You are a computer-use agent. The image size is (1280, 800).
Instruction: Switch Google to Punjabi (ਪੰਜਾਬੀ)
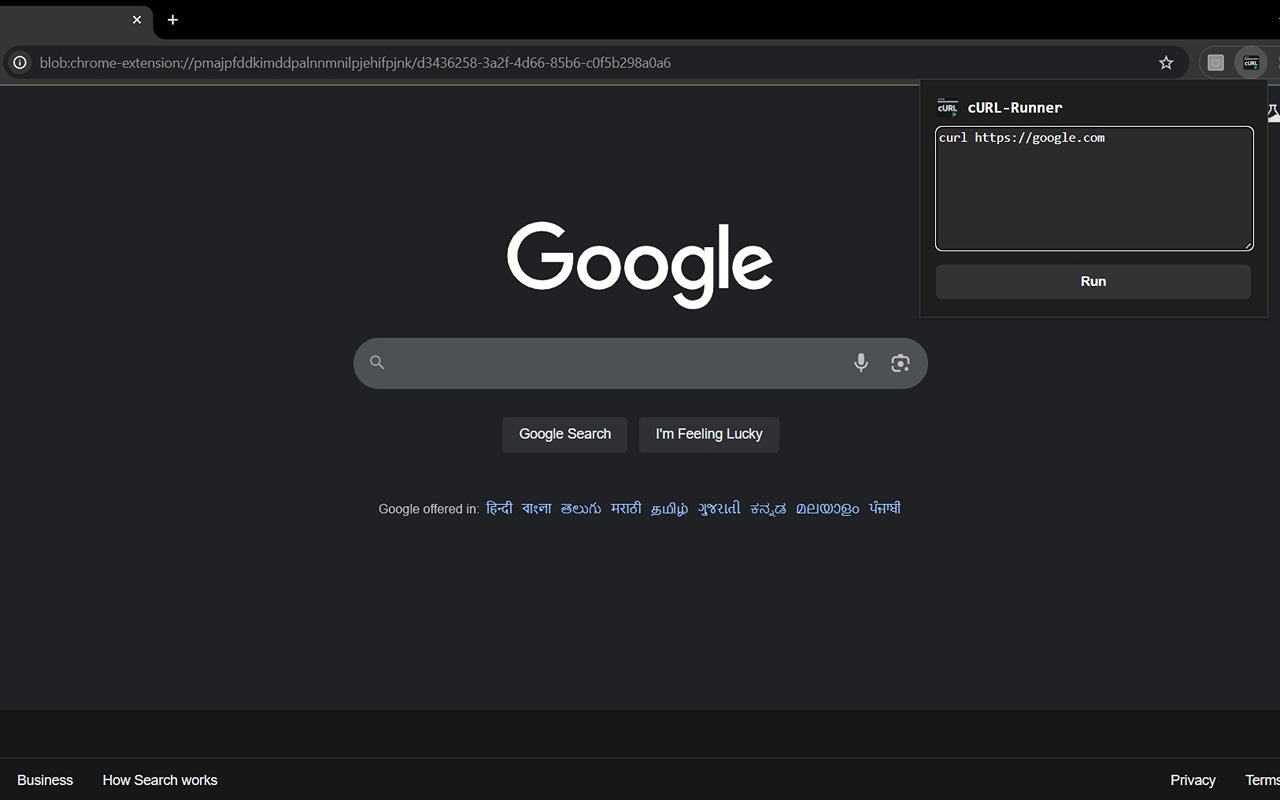[x=885, y=509]
